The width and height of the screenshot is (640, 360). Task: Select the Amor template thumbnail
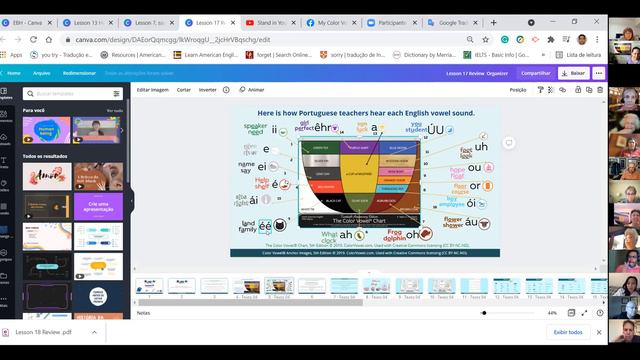47,176
